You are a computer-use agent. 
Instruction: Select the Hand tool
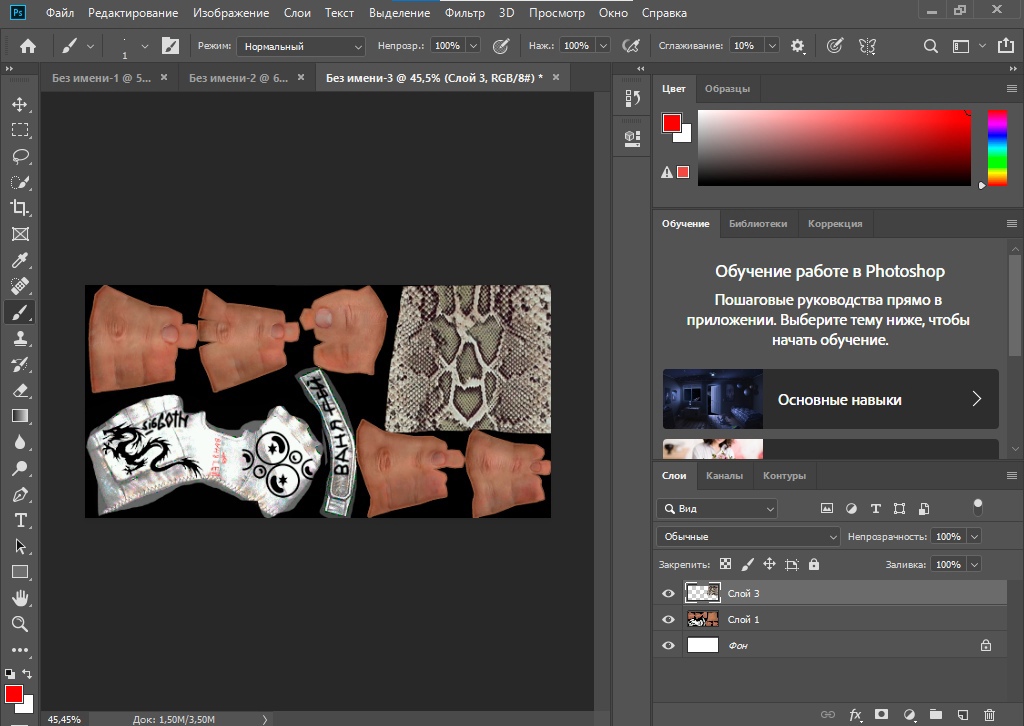coord(19,598)
